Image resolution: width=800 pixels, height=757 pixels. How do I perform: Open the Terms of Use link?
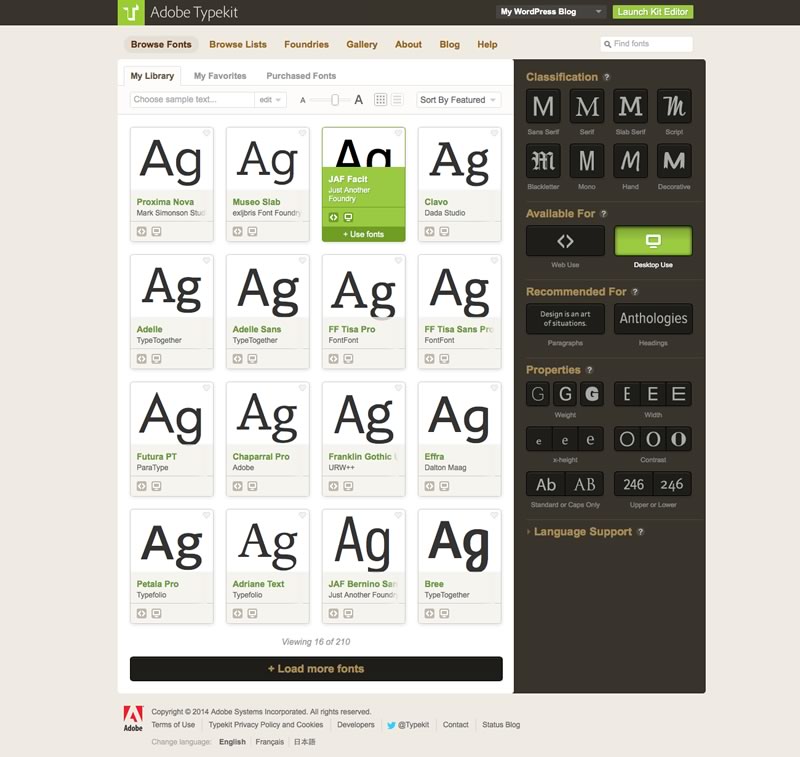tap(173, 725)
